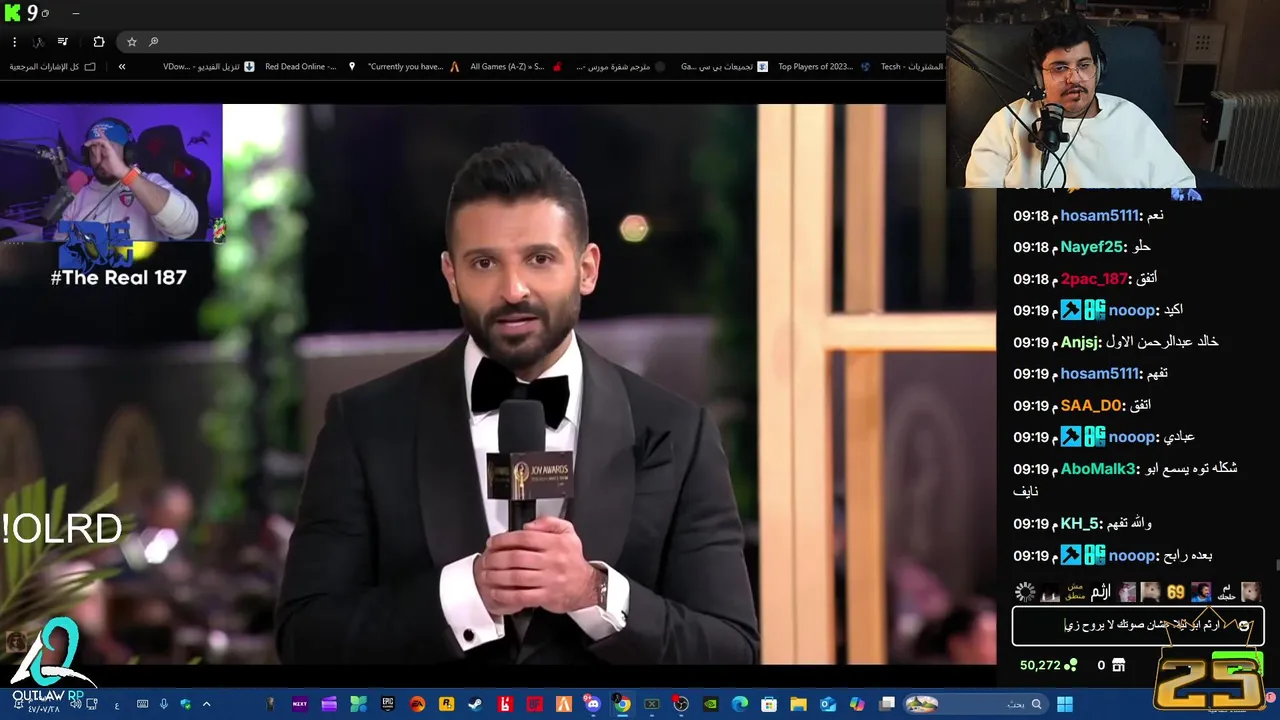The height and width of the screenshot is (720, 1280).
Task: Select the yellow مش منطق emote
Action: pyautogui.click(x=1075, y=592)
